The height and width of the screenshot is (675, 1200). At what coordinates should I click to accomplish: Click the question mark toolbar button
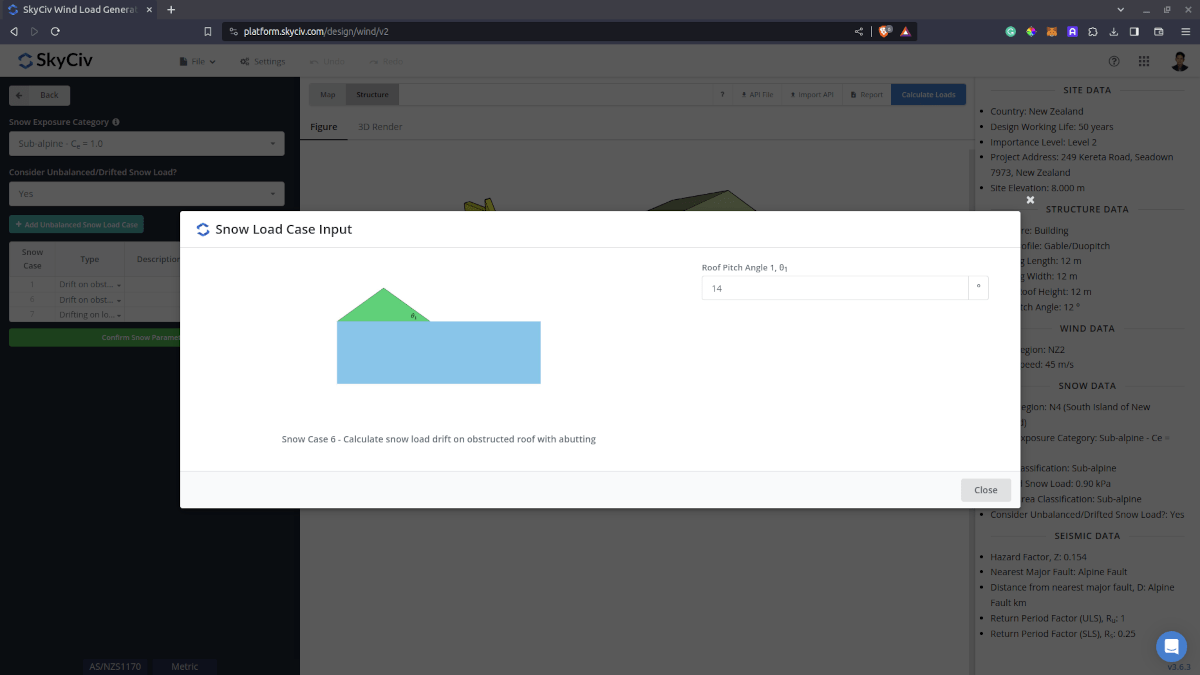pyautogui.click(x=722, y=94)
